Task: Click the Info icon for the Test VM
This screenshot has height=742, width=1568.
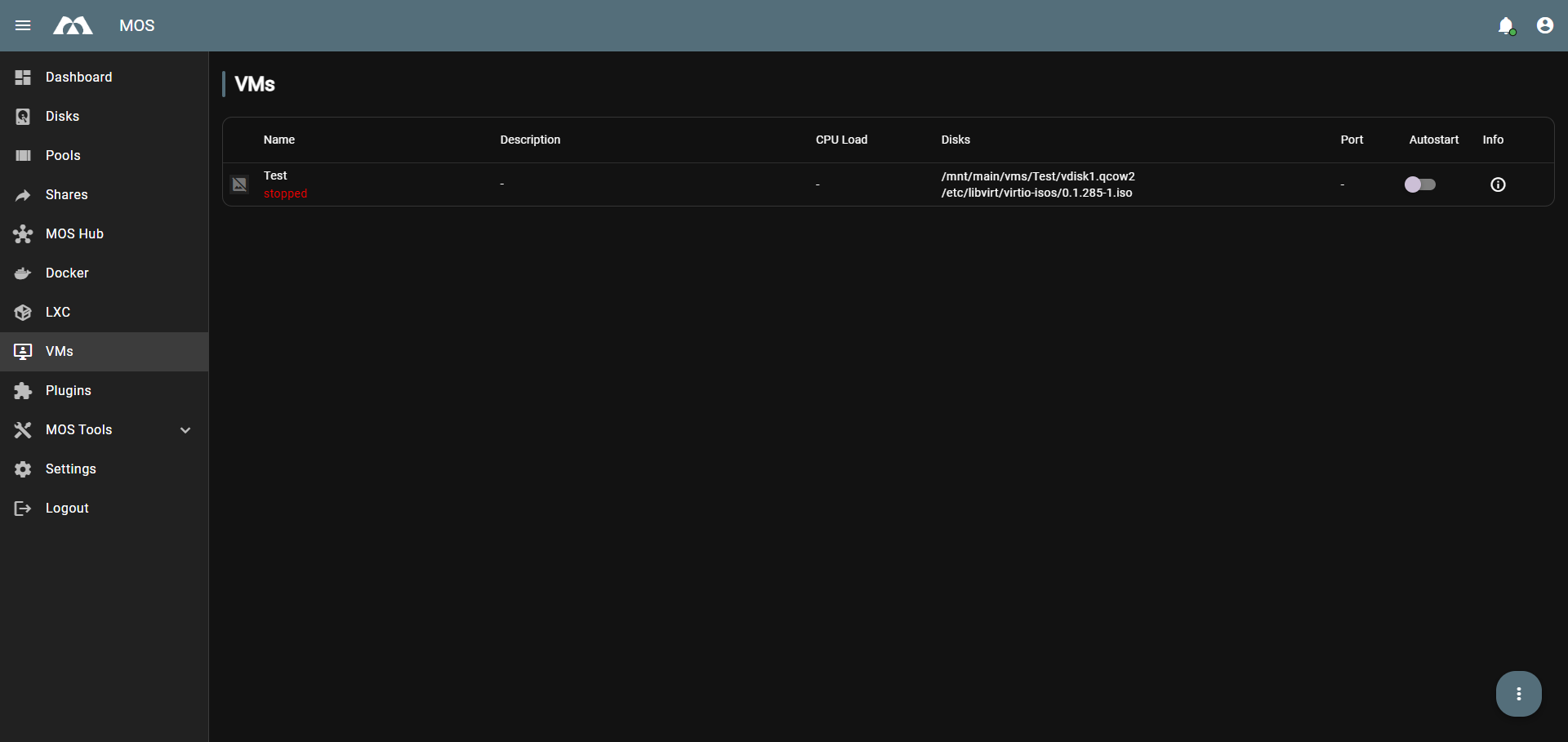Action: (x=1498, y=184)
